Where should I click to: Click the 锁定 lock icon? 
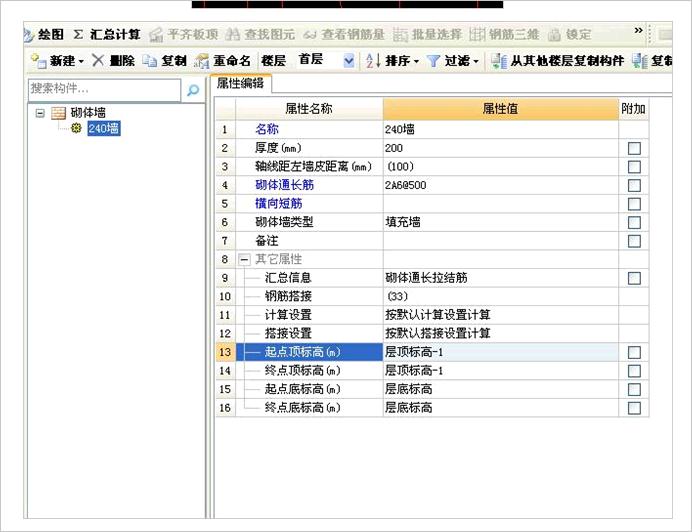(x=554, y=34)
